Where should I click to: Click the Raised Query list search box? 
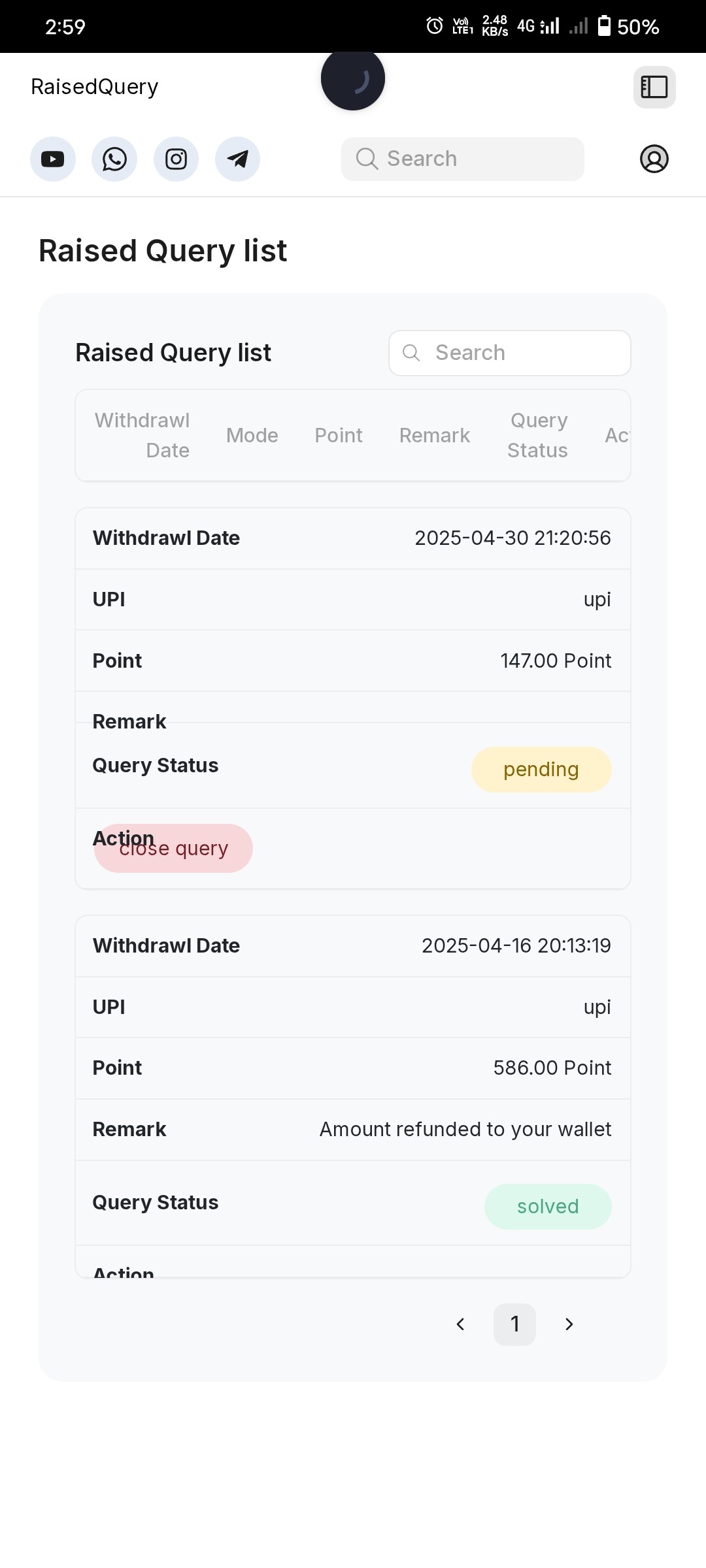click(x=510, y=353)
